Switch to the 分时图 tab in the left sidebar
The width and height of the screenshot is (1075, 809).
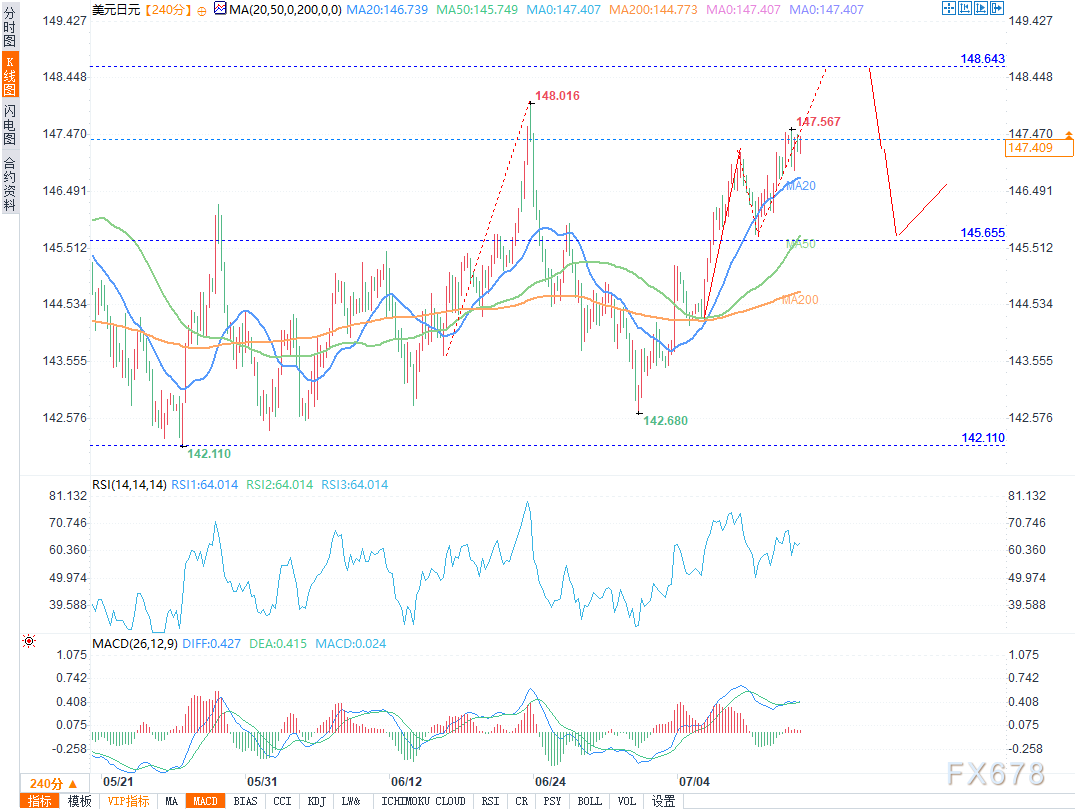point(9,25)
